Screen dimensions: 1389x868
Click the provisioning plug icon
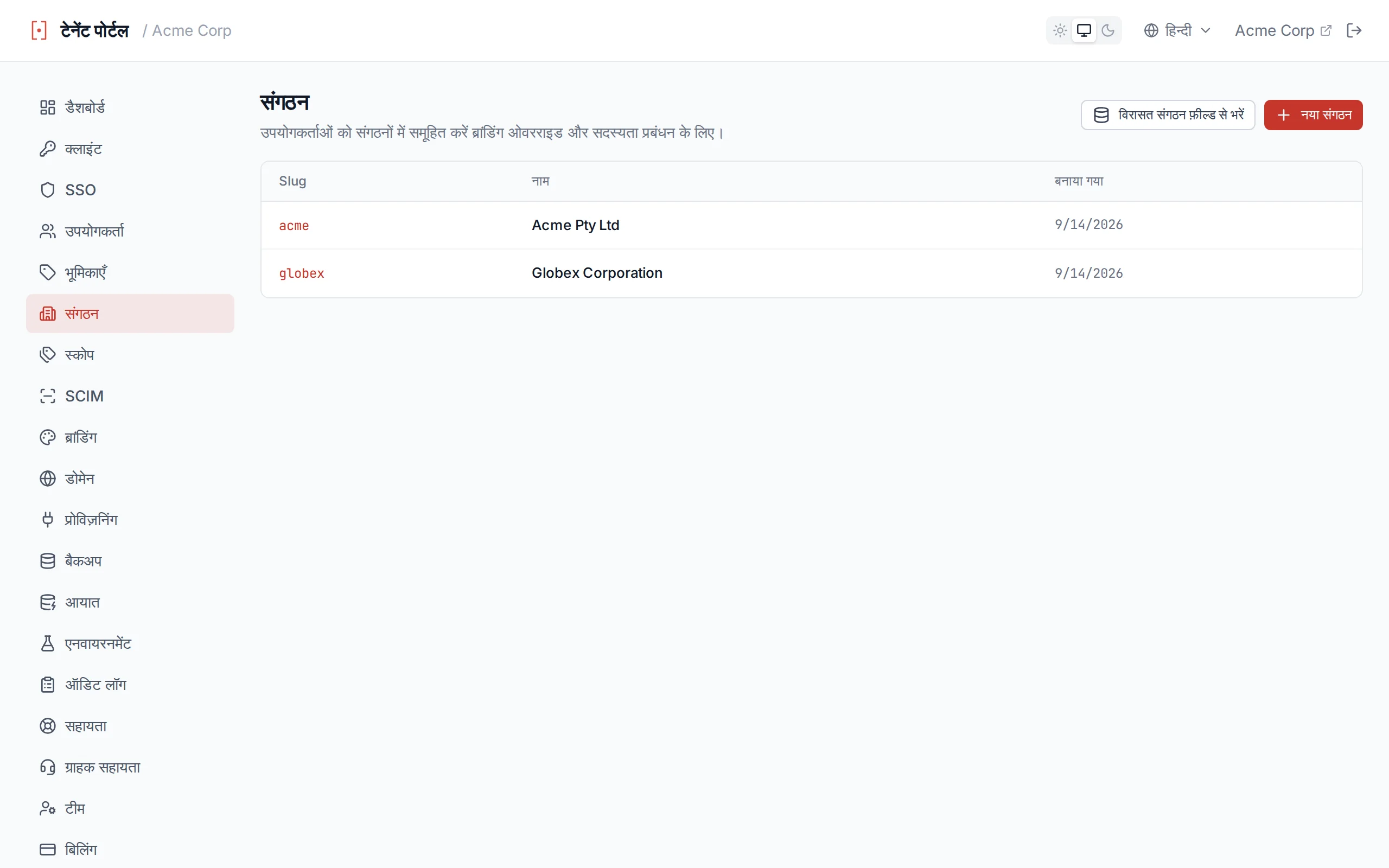48,520
